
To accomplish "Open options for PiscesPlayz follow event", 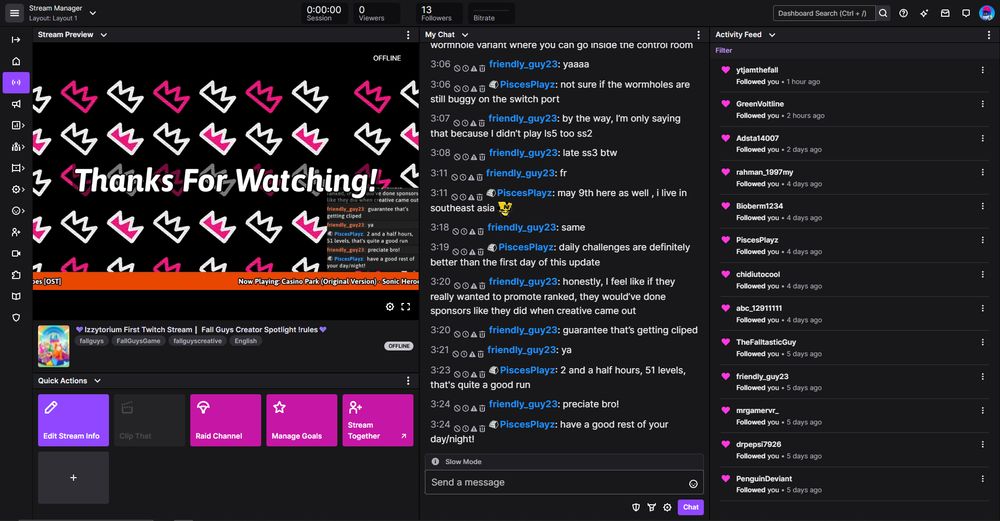I will [x=983, y=240].
